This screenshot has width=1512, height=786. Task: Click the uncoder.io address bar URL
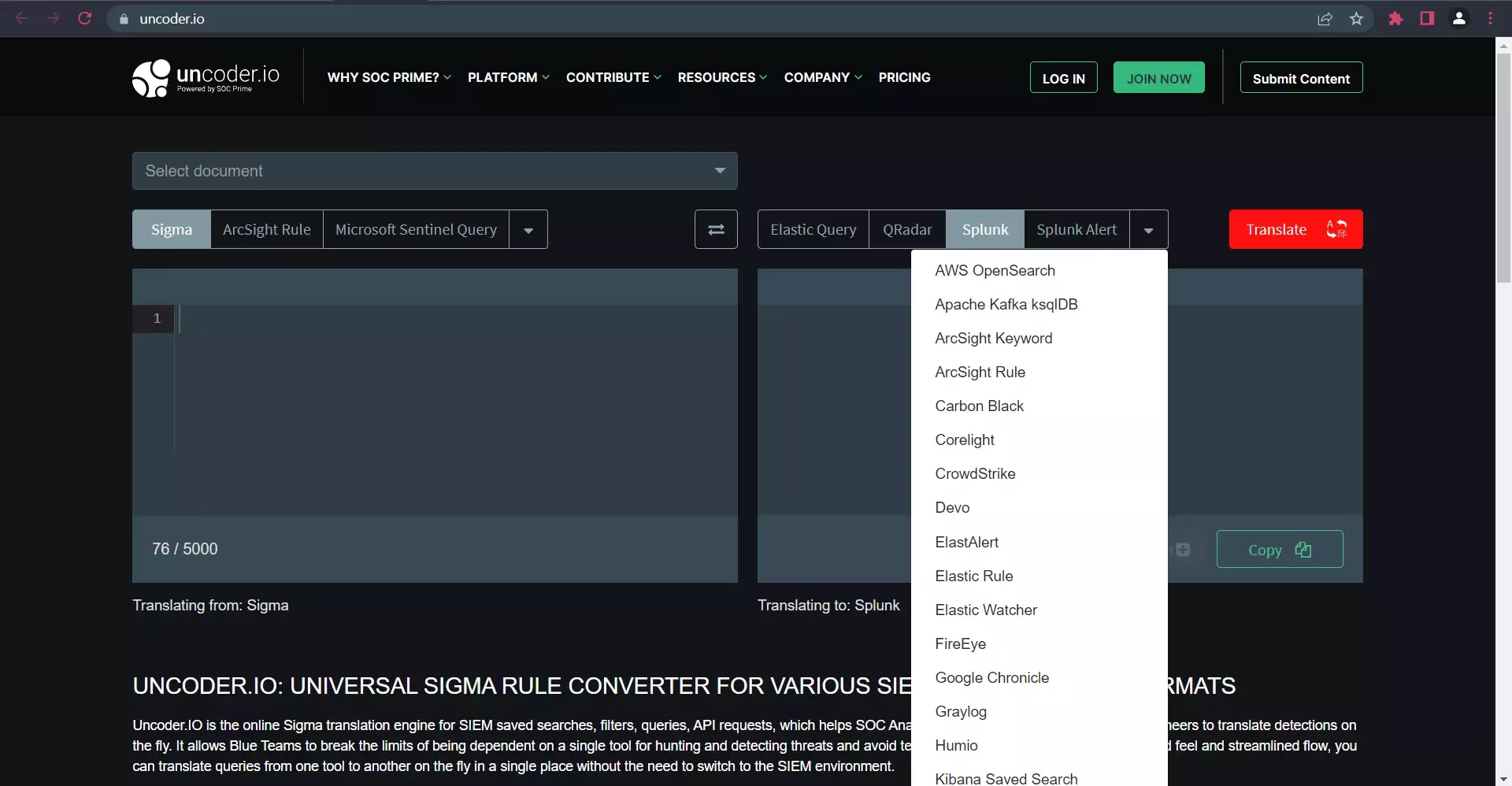[x=172, y=19]
